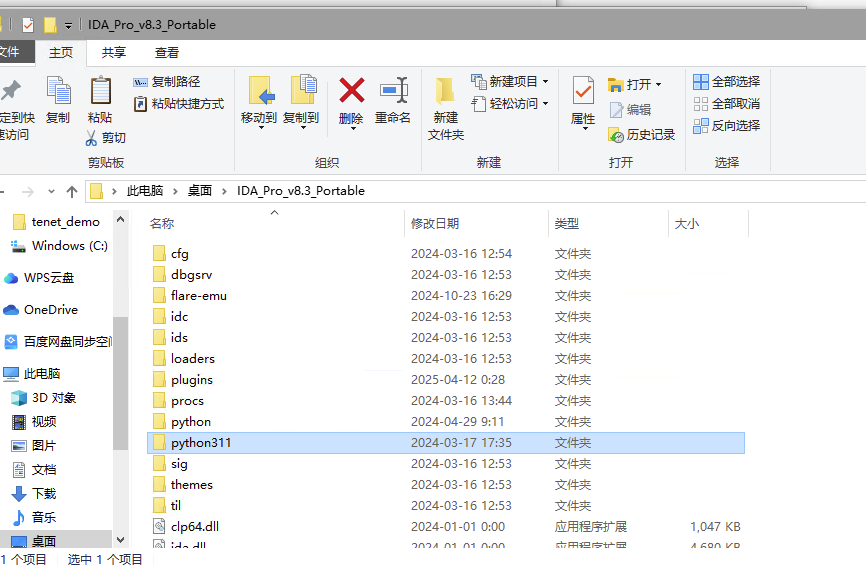This screenshot has width=866, height=570.
Task: Open recent locations dropdown arrow
Action: [x=51, y=192]
